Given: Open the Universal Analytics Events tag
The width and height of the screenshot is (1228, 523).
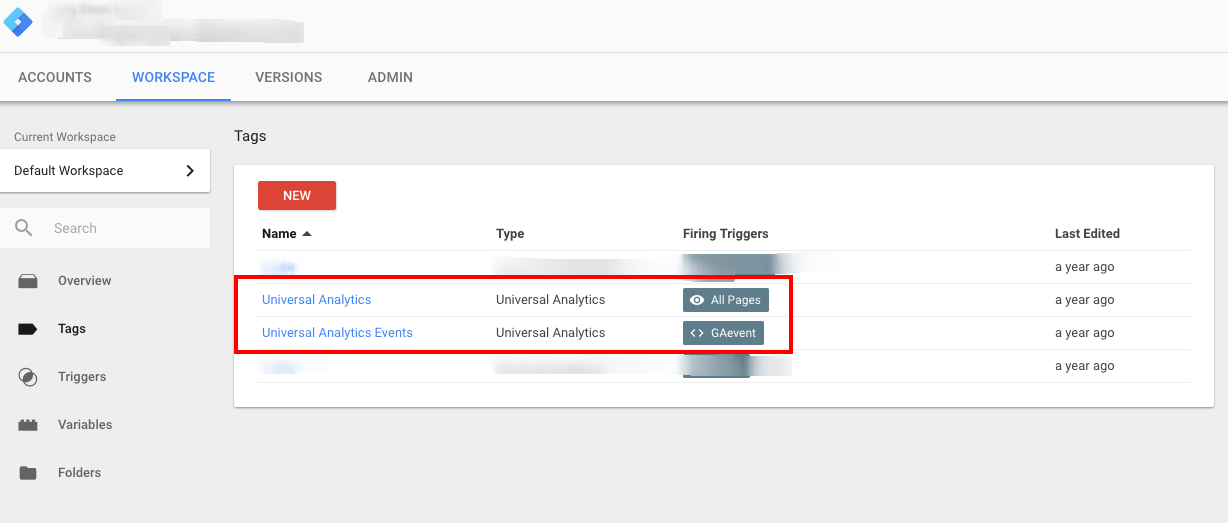Looking at the screenshot, I should 337,333.
